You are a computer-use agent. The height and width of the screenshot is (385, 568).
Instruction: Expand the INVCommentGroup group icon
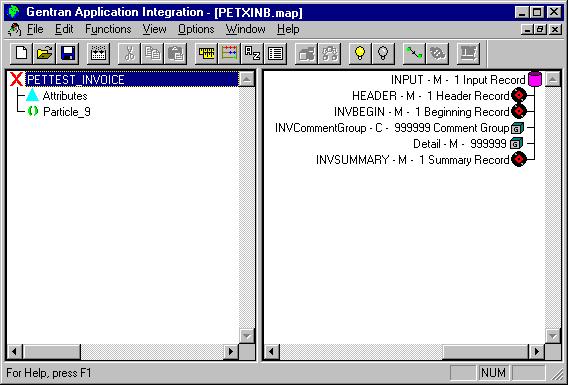pos(517,128)
